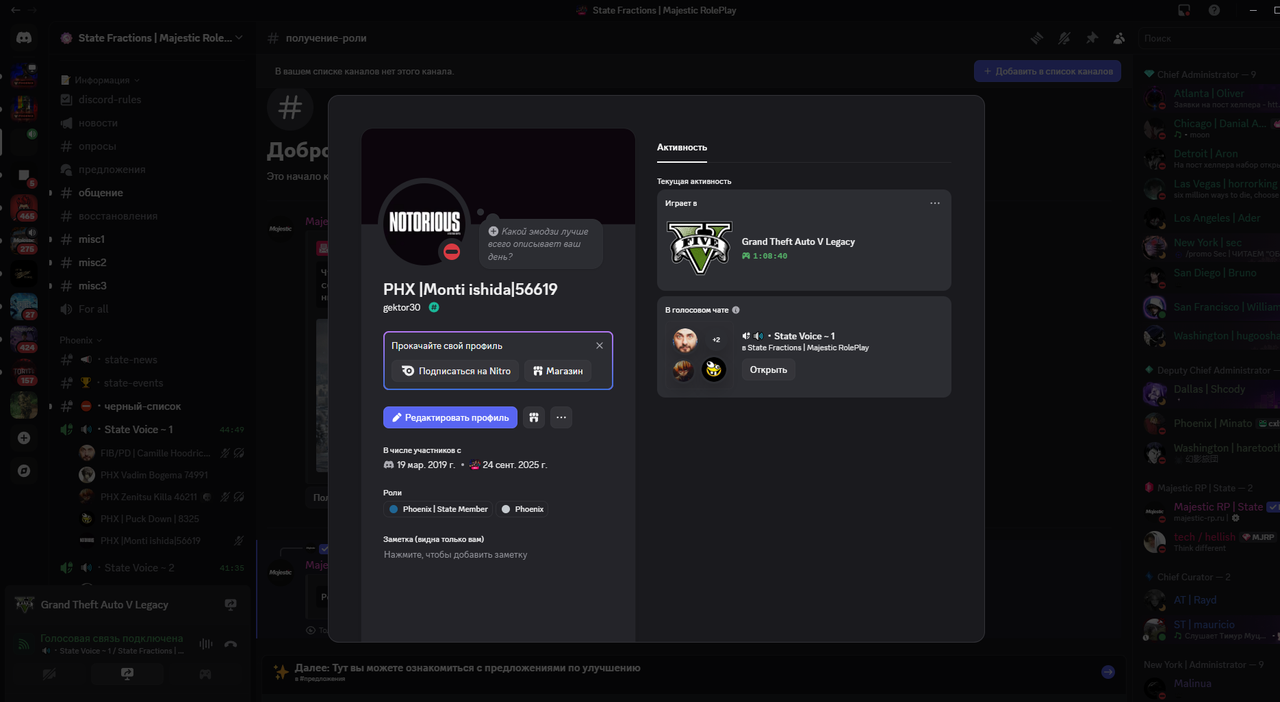Collapse the Phoenix channel category
This screenshot has height=702, width=1280.
pyautogui.click(x=81, y=340)
